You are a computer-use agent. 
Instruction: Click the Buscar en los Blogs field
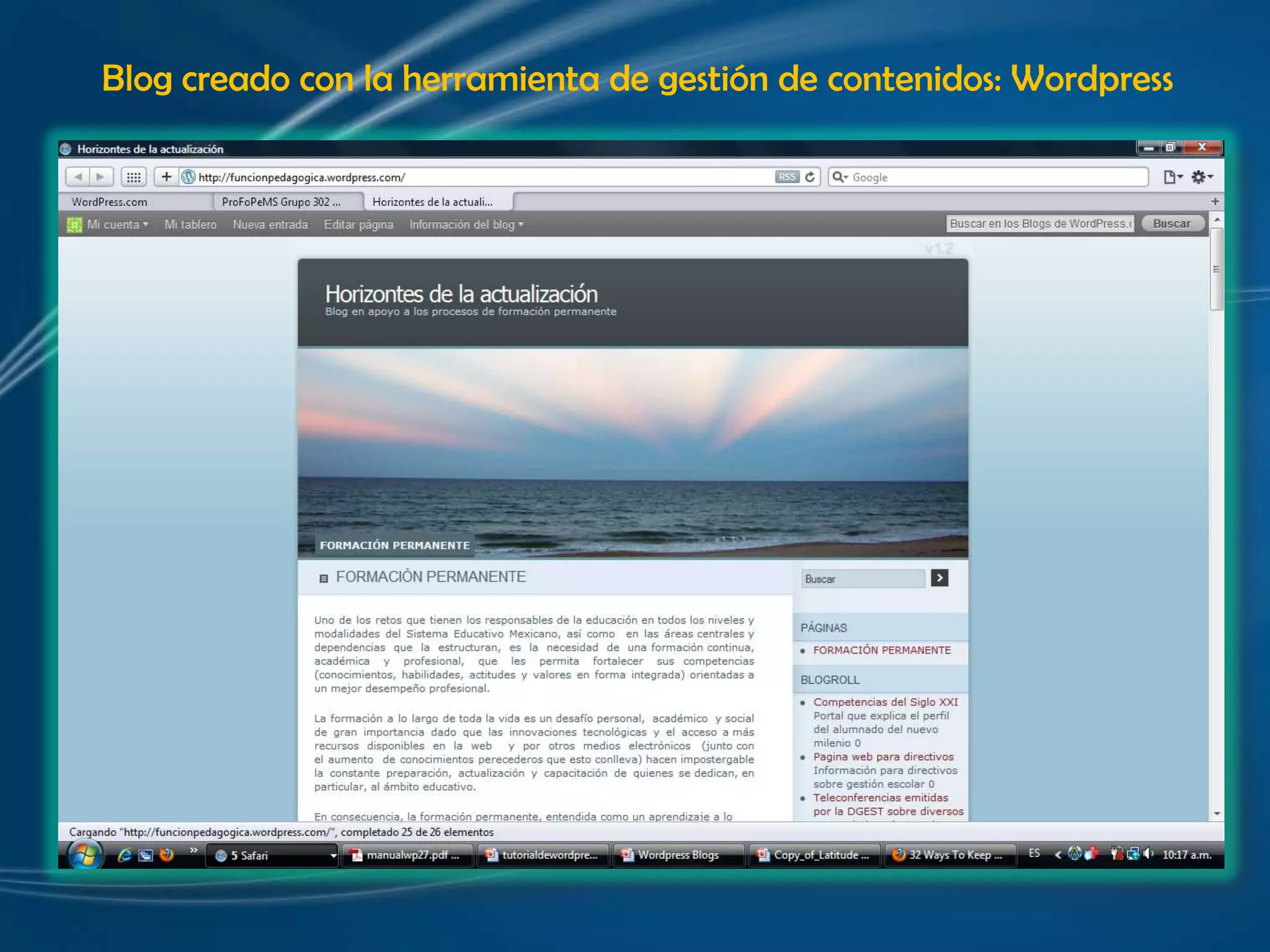click(1041, 224)
